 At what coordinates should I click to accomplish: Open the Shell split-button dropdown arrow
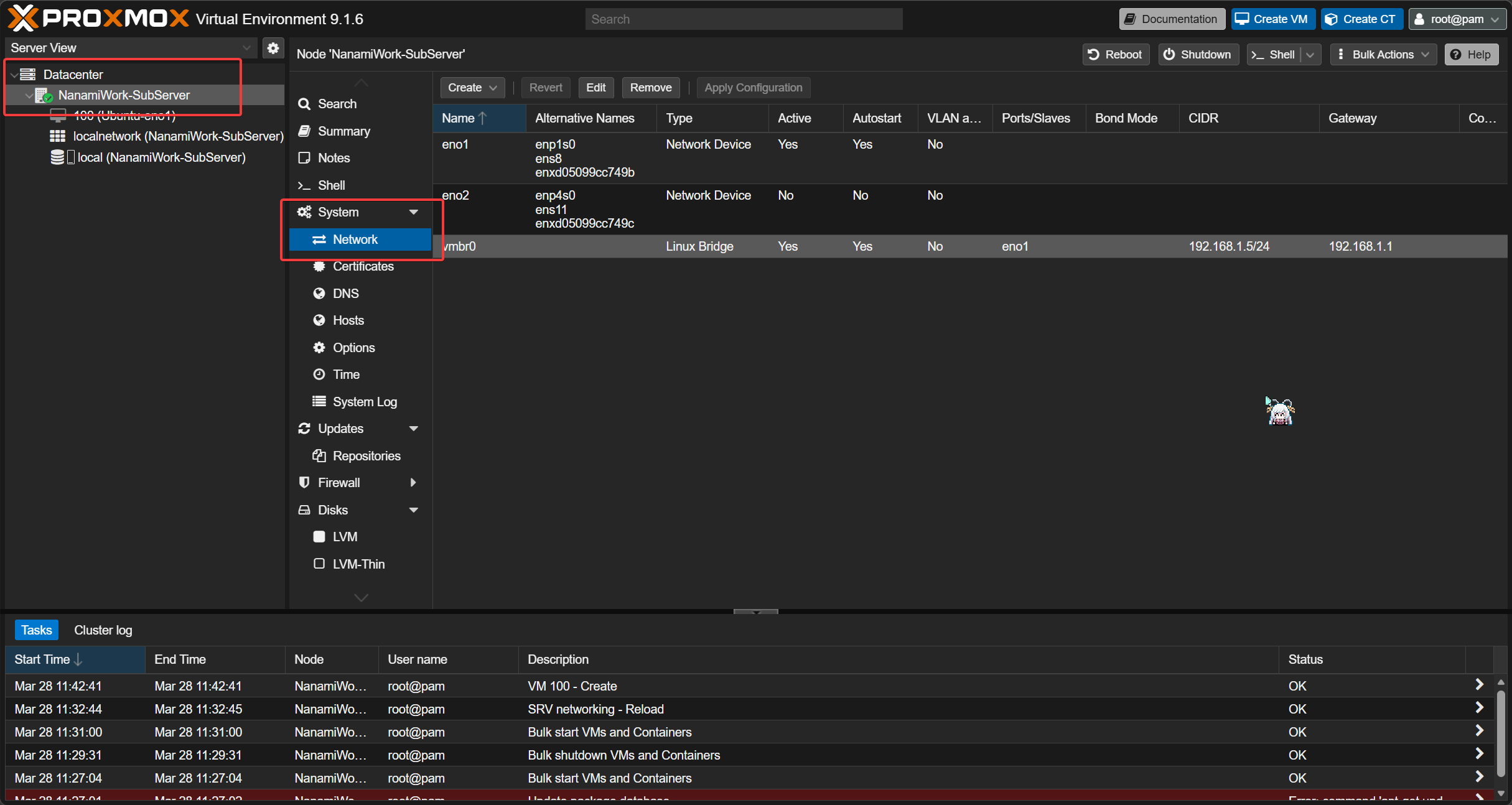(1310, 55)
